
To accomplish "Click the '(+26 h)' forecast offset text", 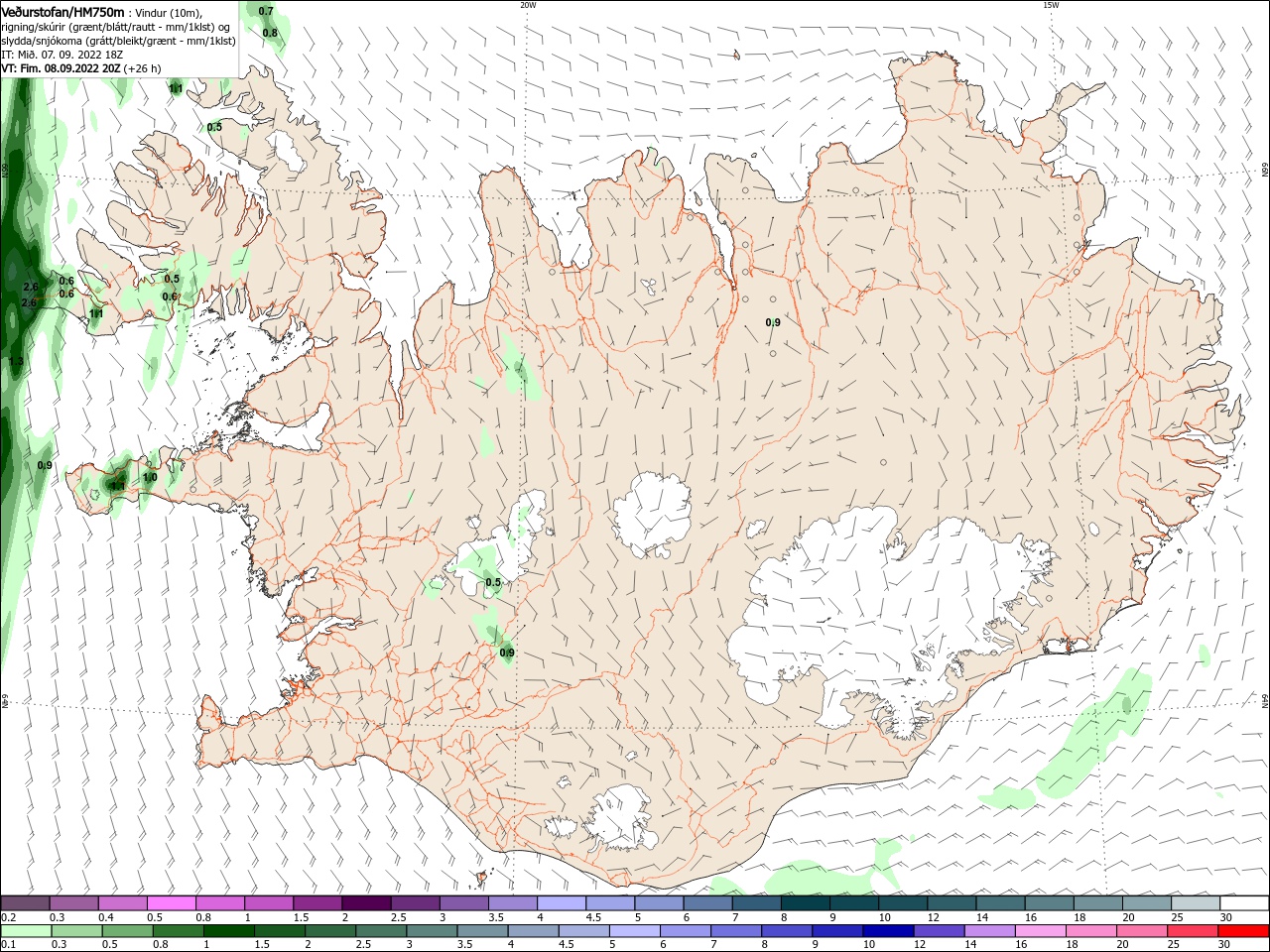I will (x=143, y=68).
